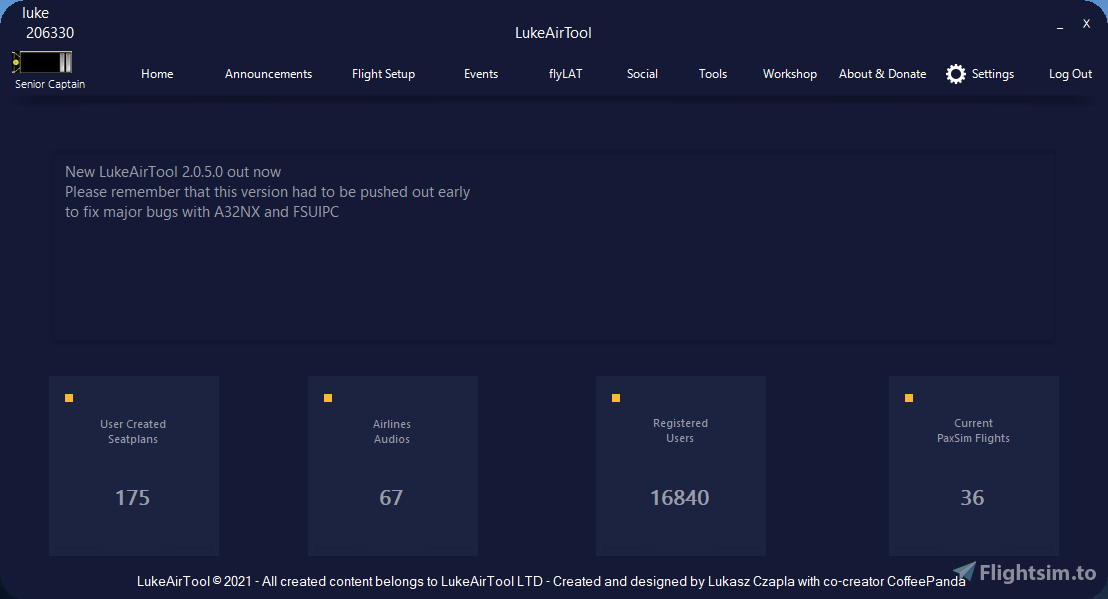Switch to the Announcements section

click(268, 73)
